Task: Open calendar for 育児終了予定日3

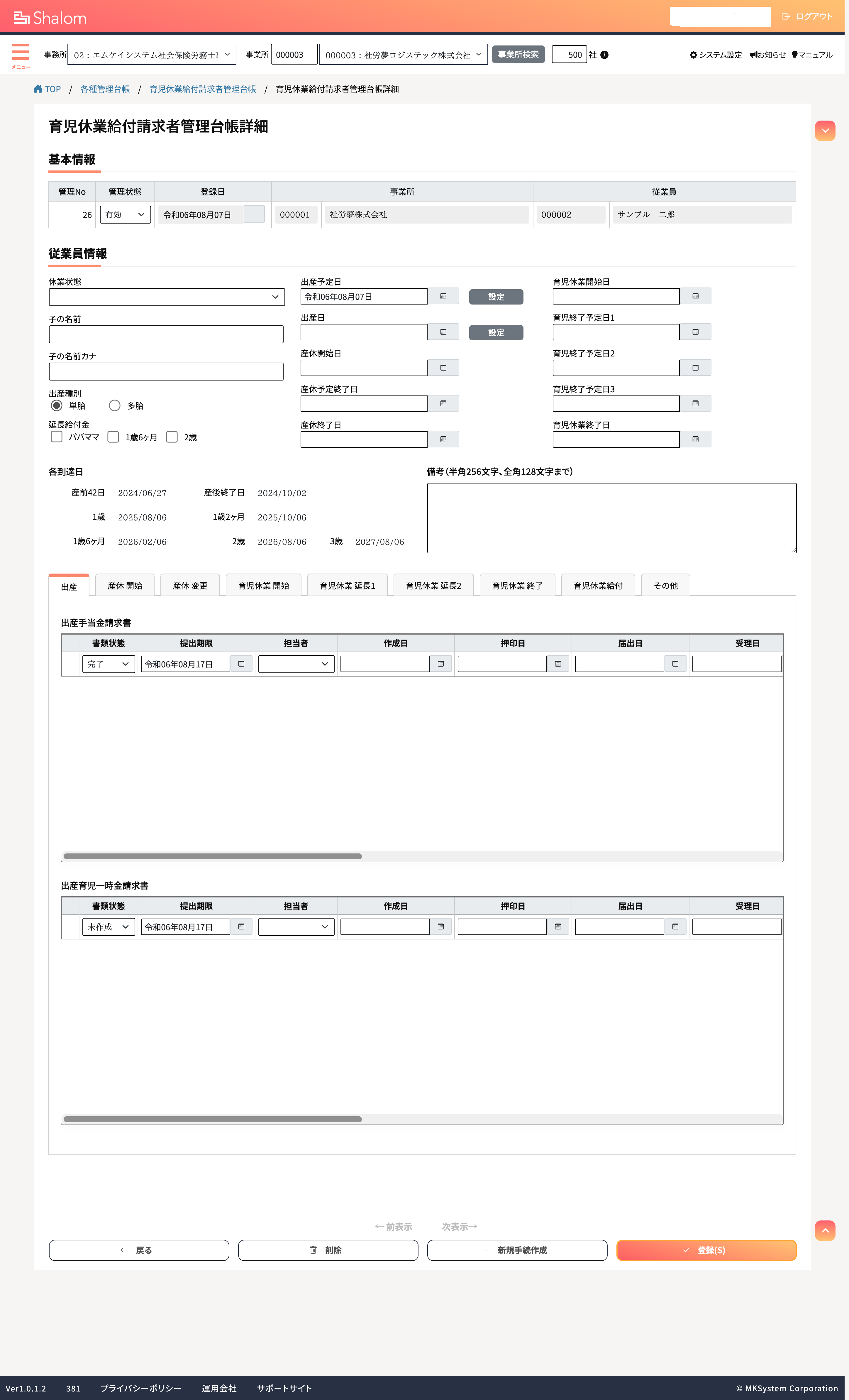Action: [696, 404]
